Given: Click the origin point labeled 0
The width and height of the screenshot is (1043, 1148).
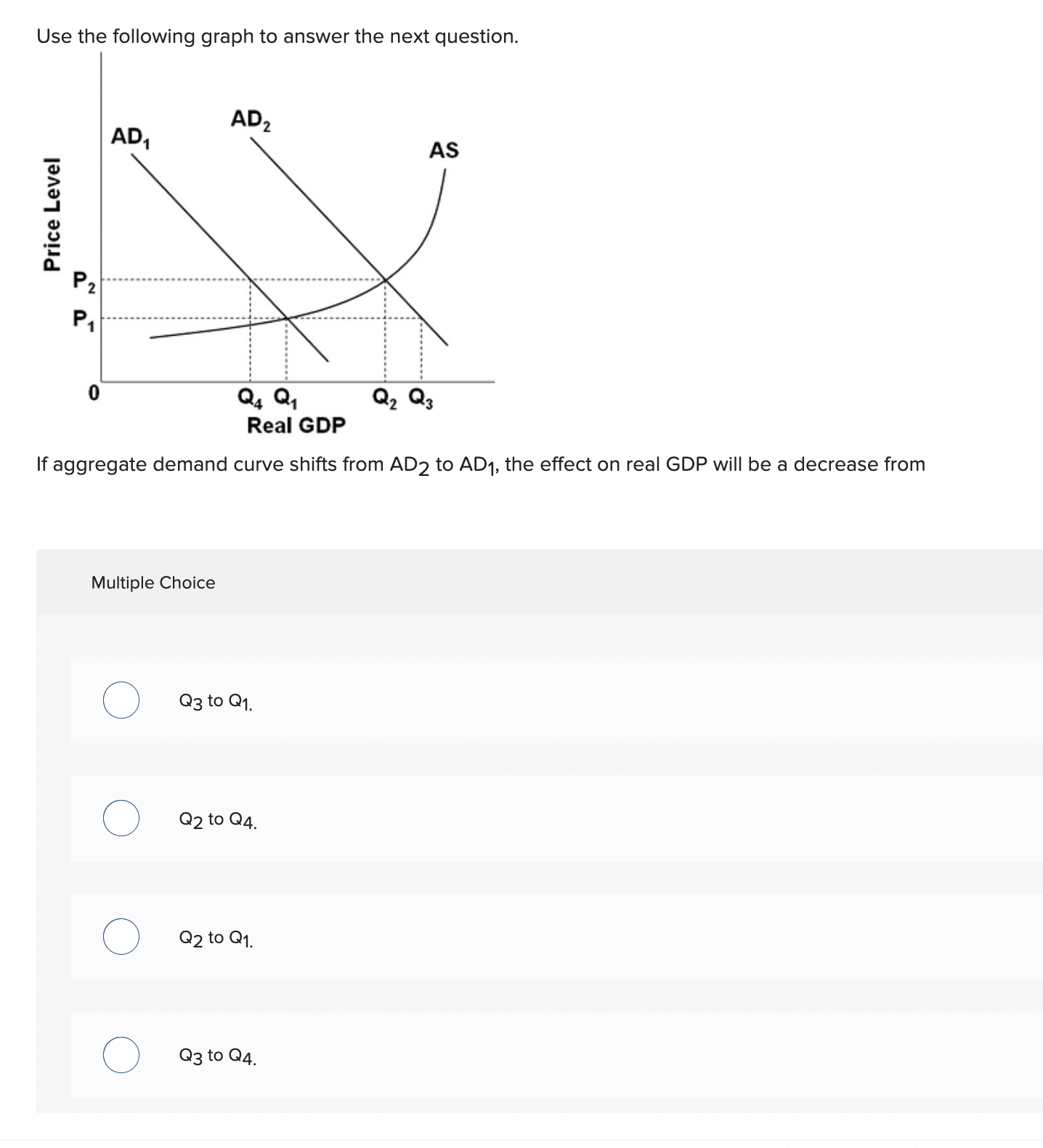Looking at the screenshot, I should click(x=93, y=392).
